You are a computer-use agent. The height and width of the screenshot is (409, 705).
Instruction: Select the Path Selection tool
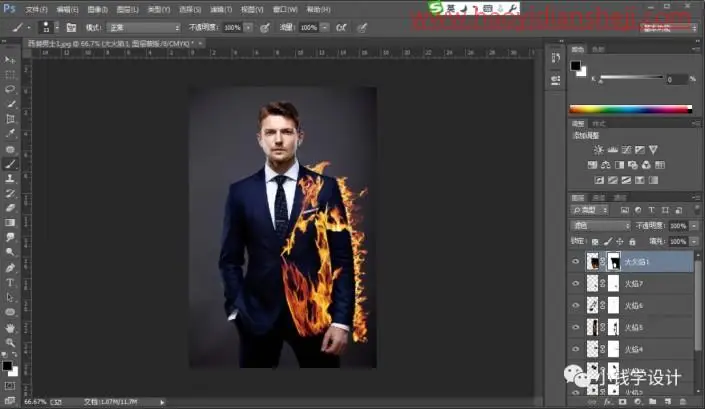click(x=10, y=298)
